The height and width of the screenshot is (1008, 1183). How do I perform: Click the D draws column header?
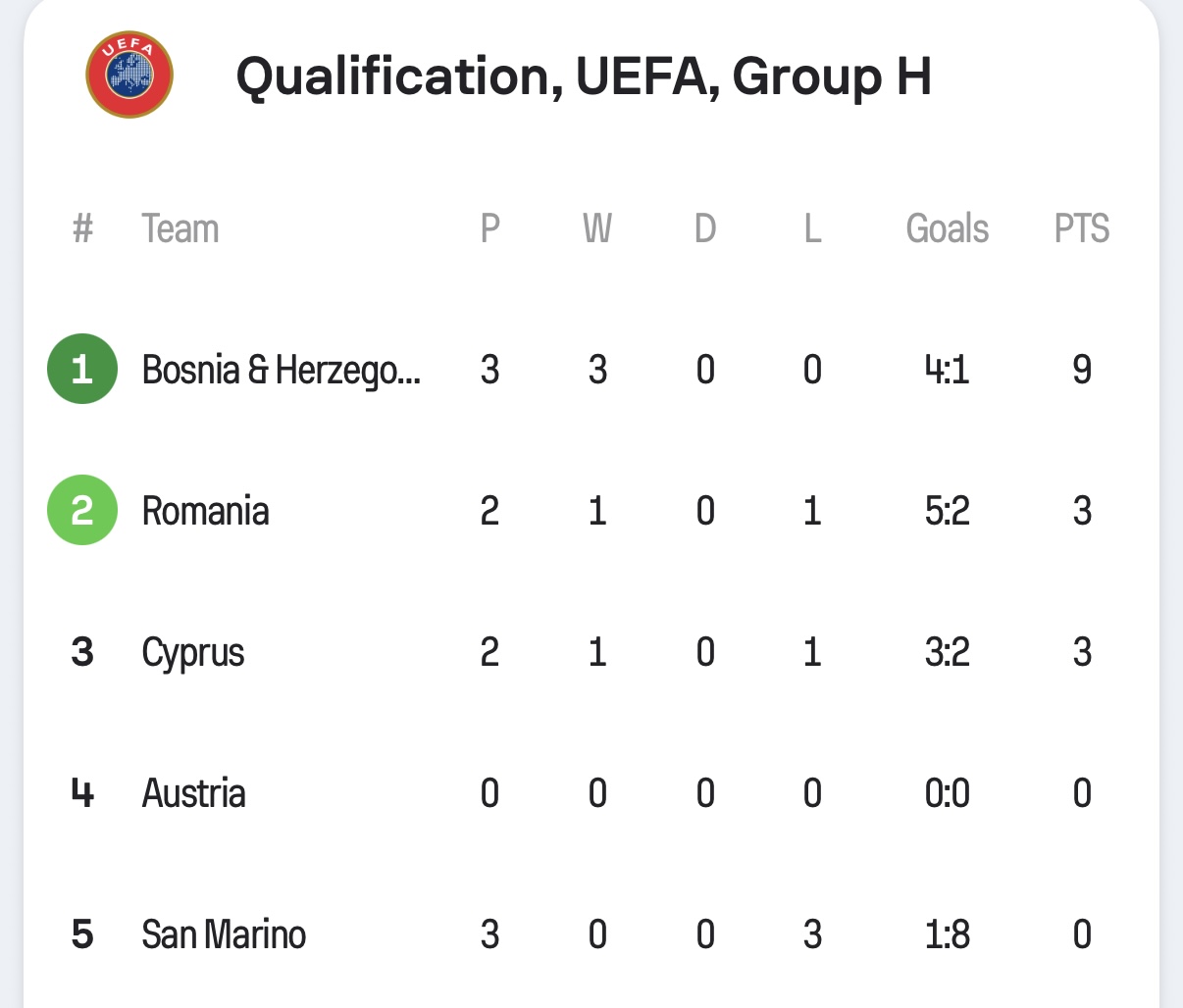pos(705,228)
